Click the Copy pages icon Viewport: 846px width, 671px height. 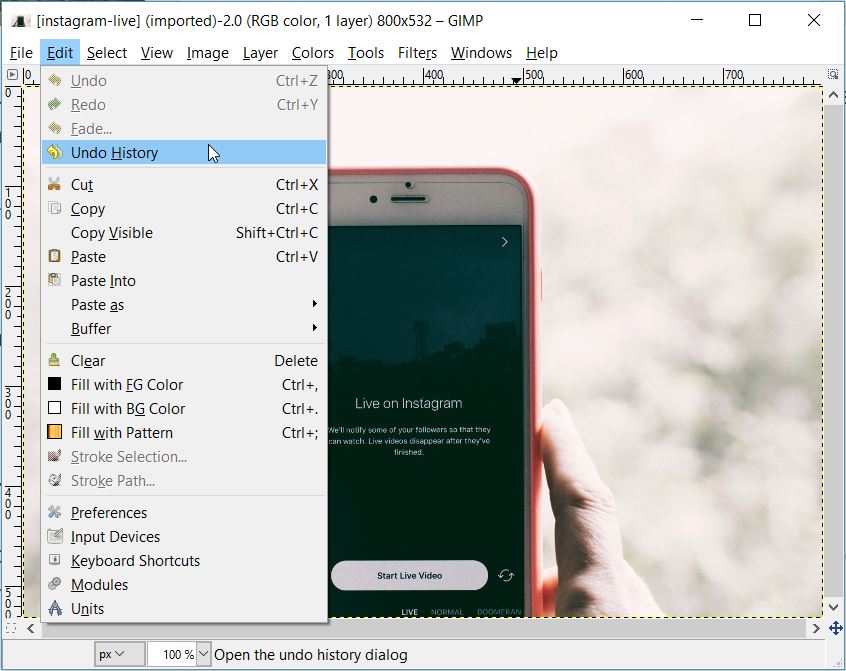coord(54,208)
